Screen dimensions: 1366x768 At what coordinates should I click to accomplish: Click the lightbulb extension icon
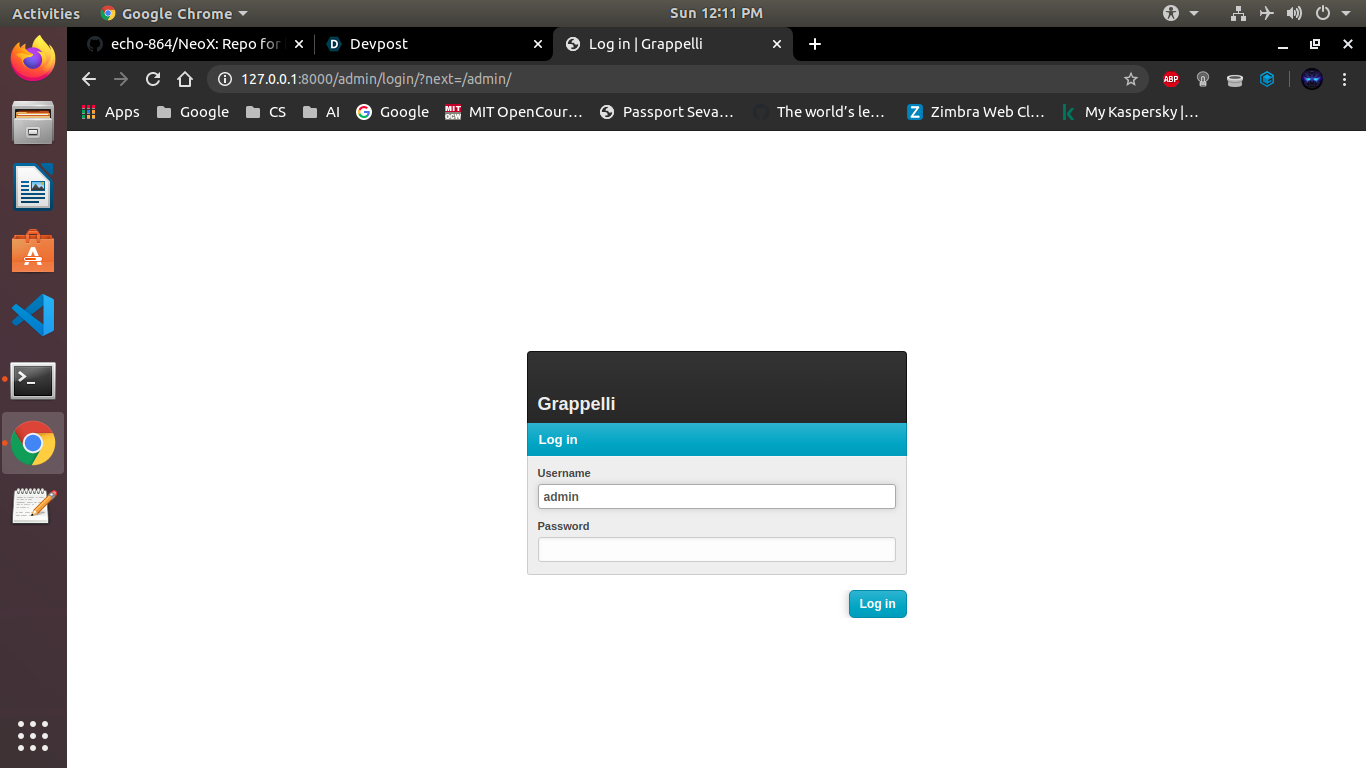pyautogui.click(x=1203, y=79)
